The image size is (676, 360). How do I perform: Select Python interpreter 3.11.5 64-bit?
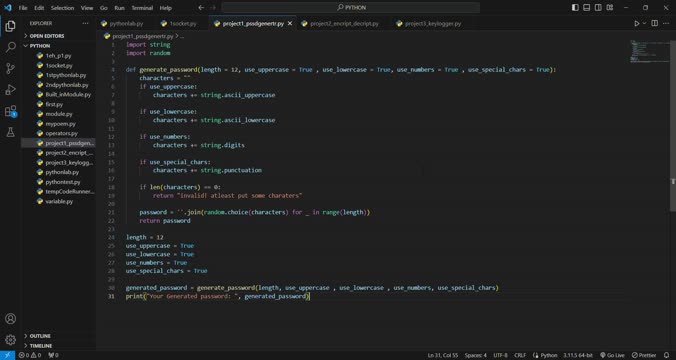(x=578, y=355)
